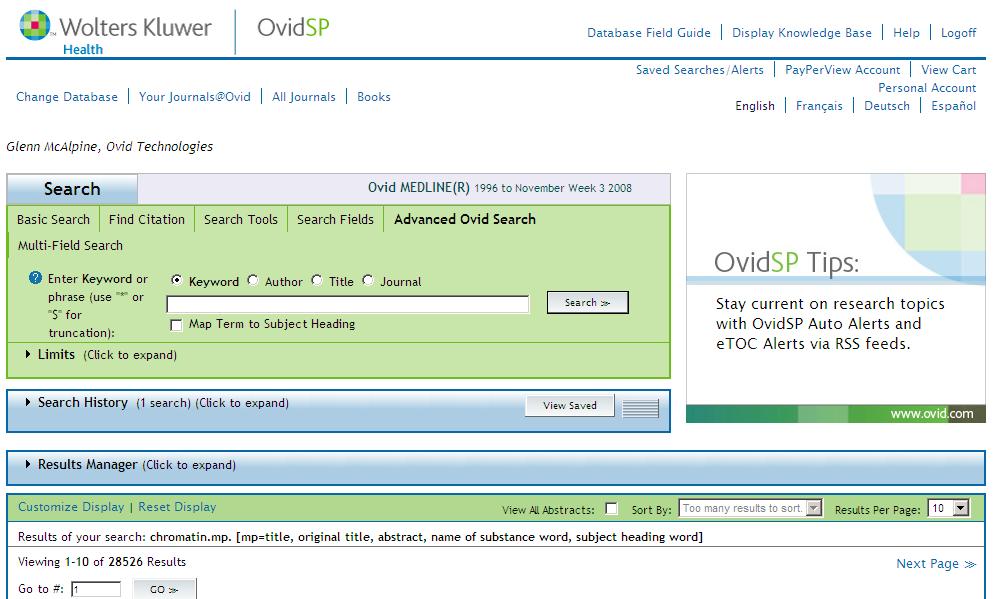Image resolution: width=993 pixels, height=599 pixels.
Task: Open the PayPerView Account link
Action: click(x=842, y=70)
